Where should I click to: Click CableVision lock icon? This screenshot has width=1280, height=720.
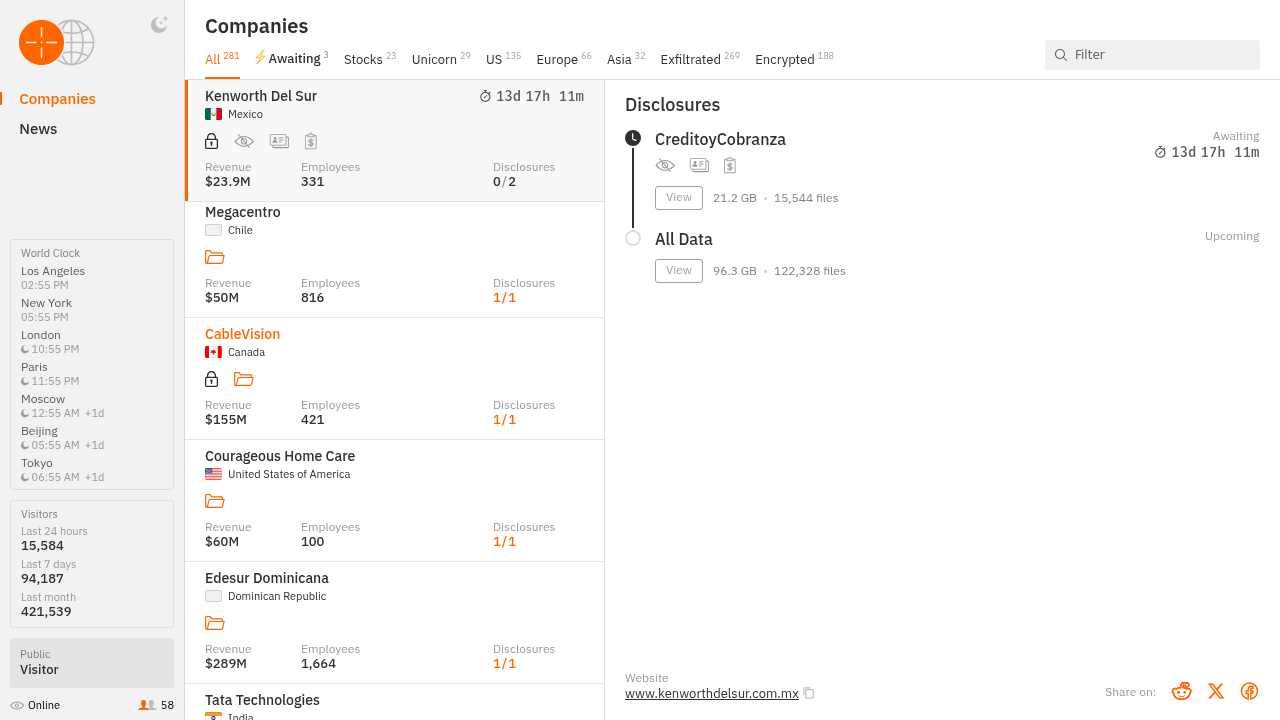(211, 379)
